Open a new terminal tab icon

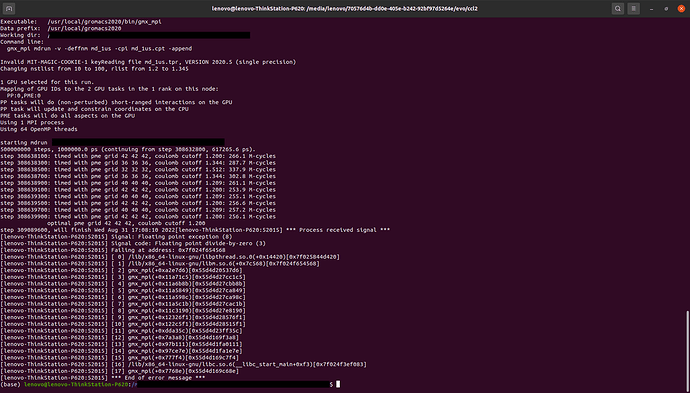click(9, 8)
